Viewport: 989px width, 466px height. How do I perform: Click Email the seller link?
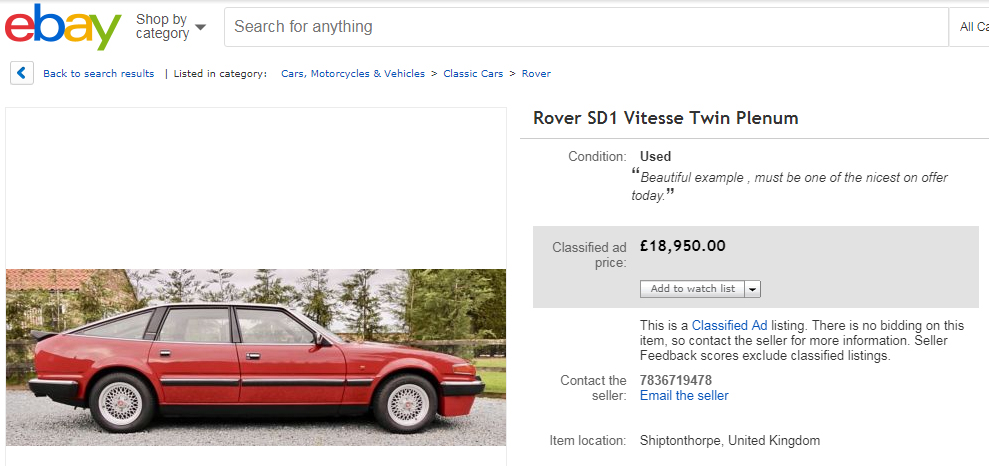[684, 395]
